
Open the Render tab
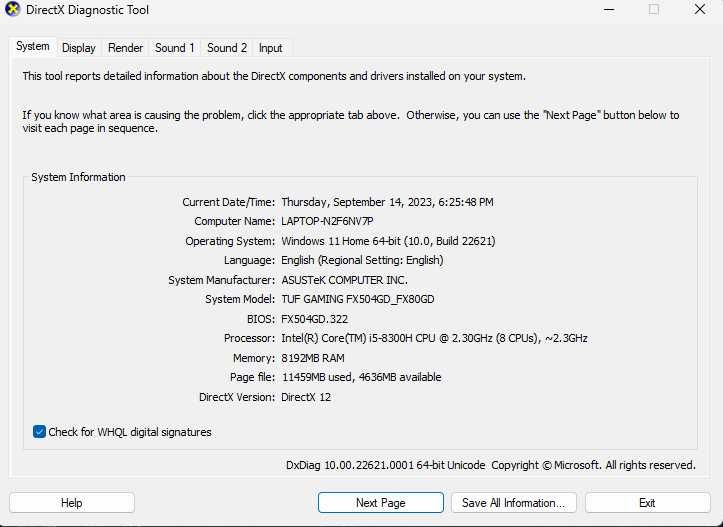tap(125, 48)
